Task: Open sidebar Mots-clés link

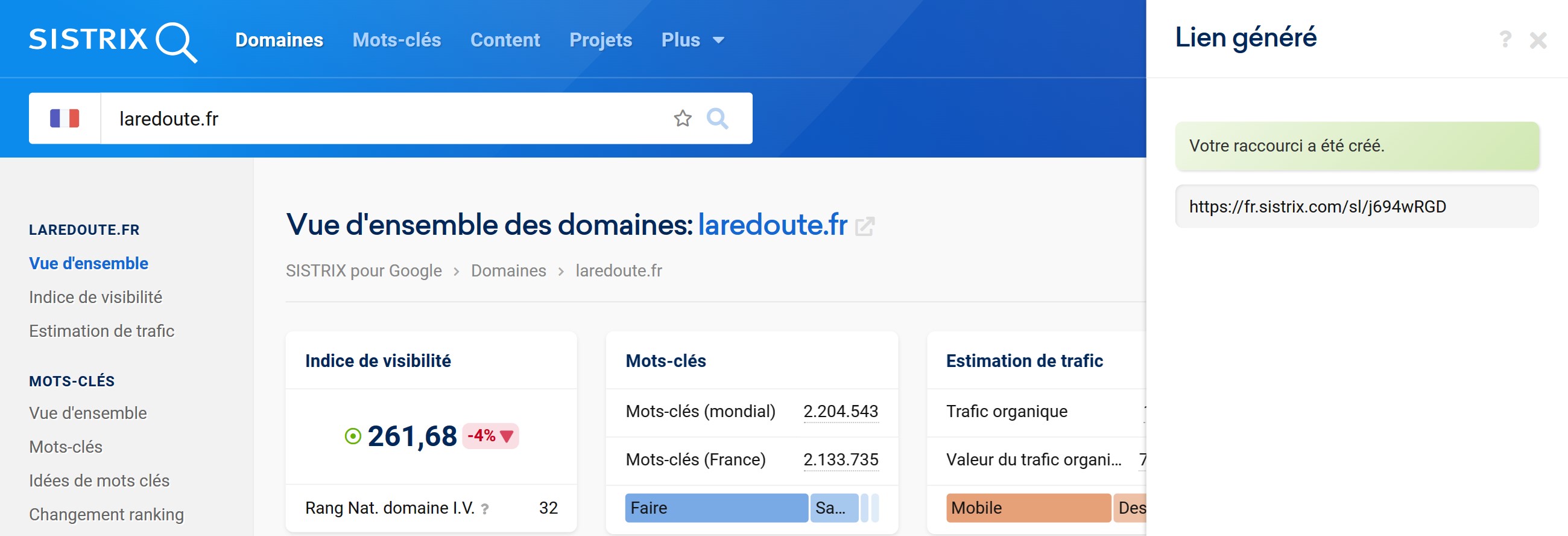Action: [66, 447]
